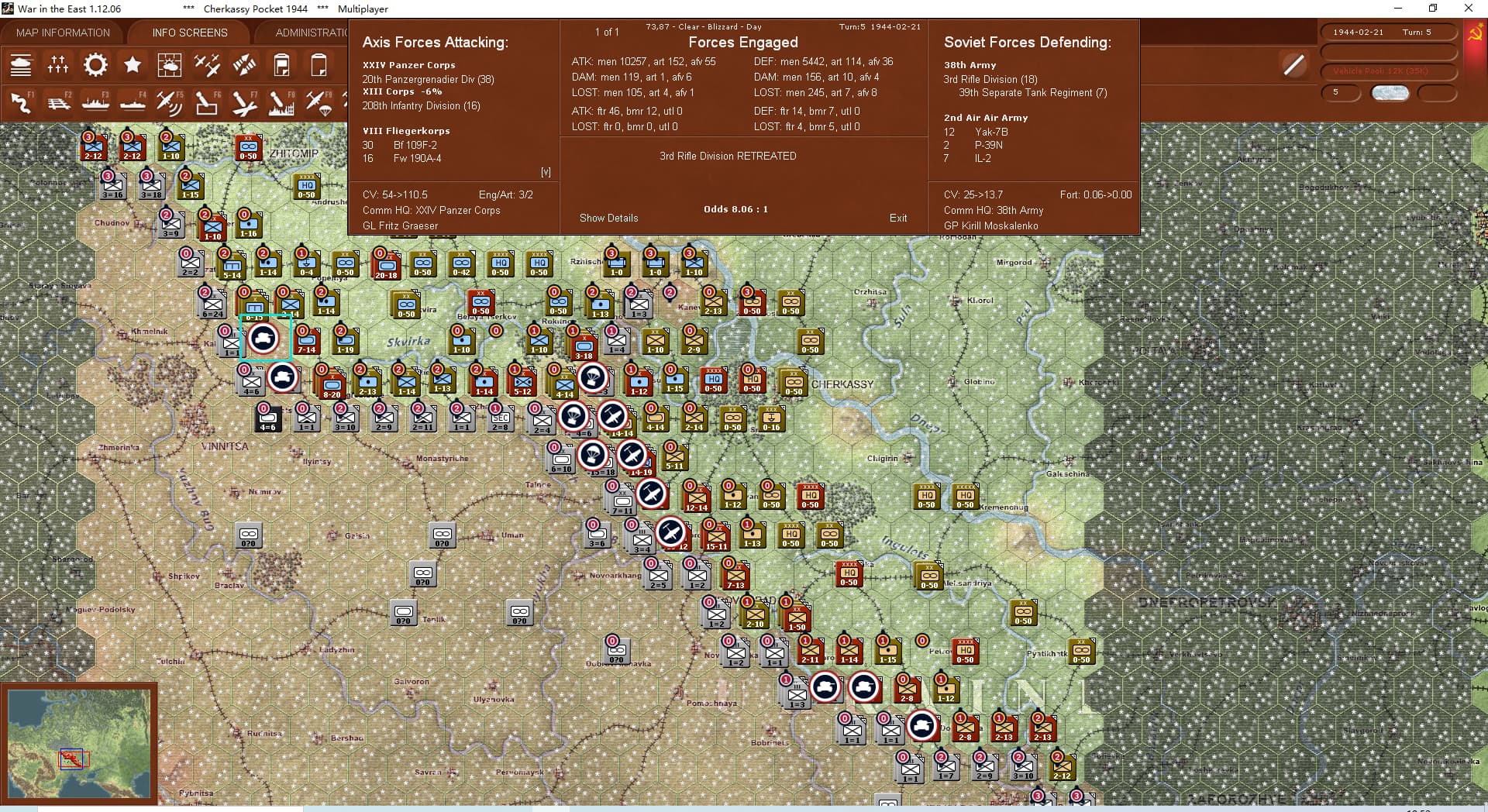Open the clipboard report with flag icon

click(x=281, y=65)
